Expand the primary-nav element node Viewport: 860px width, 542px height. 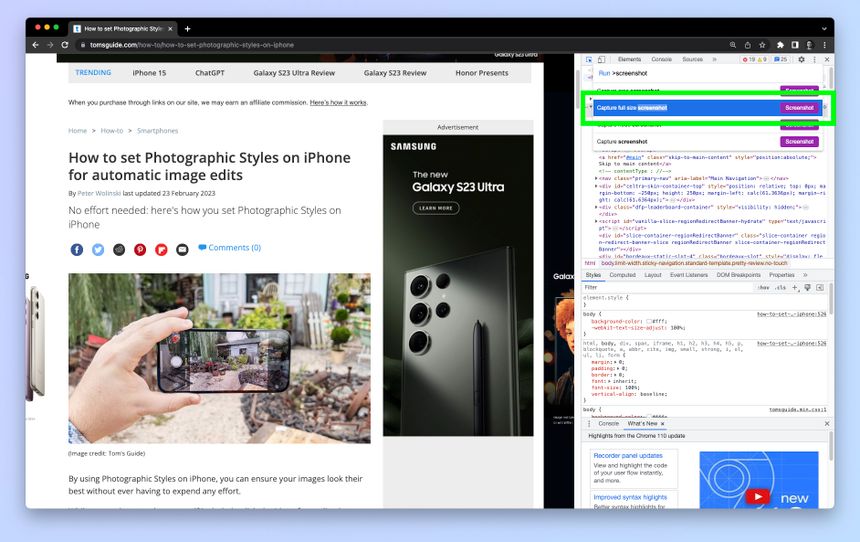pyautogui.click(x=596, y=178)
